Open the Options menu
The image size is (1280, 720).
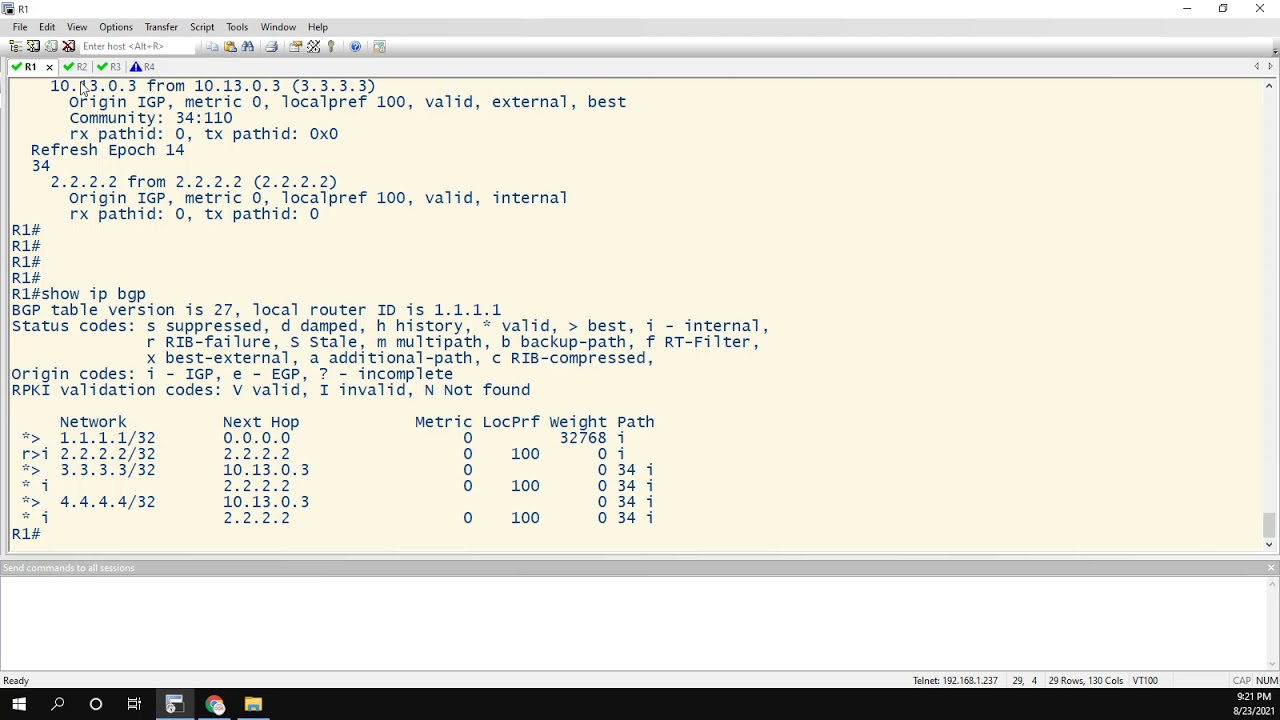[115, 27]
